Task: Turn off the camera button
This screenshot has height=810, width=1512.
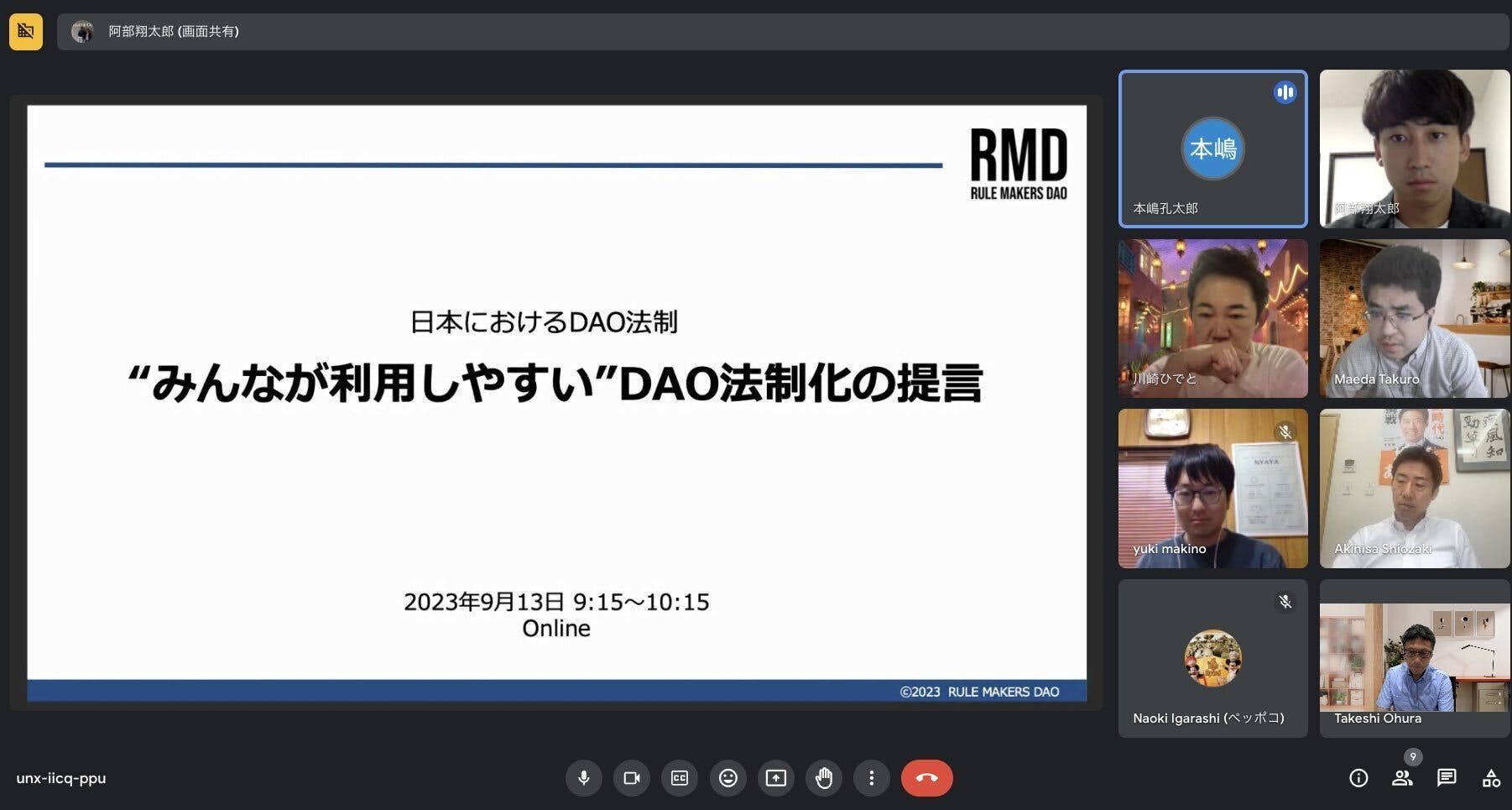Action: [x=632, y=778]
